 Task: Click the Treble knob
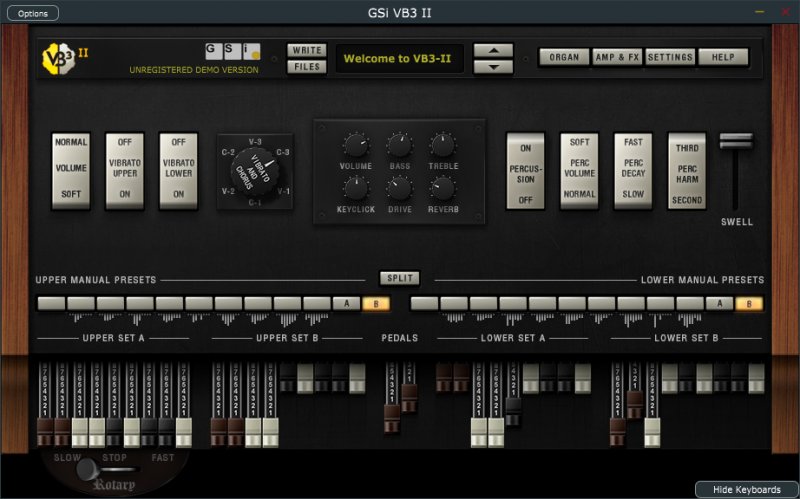(442, 146)
